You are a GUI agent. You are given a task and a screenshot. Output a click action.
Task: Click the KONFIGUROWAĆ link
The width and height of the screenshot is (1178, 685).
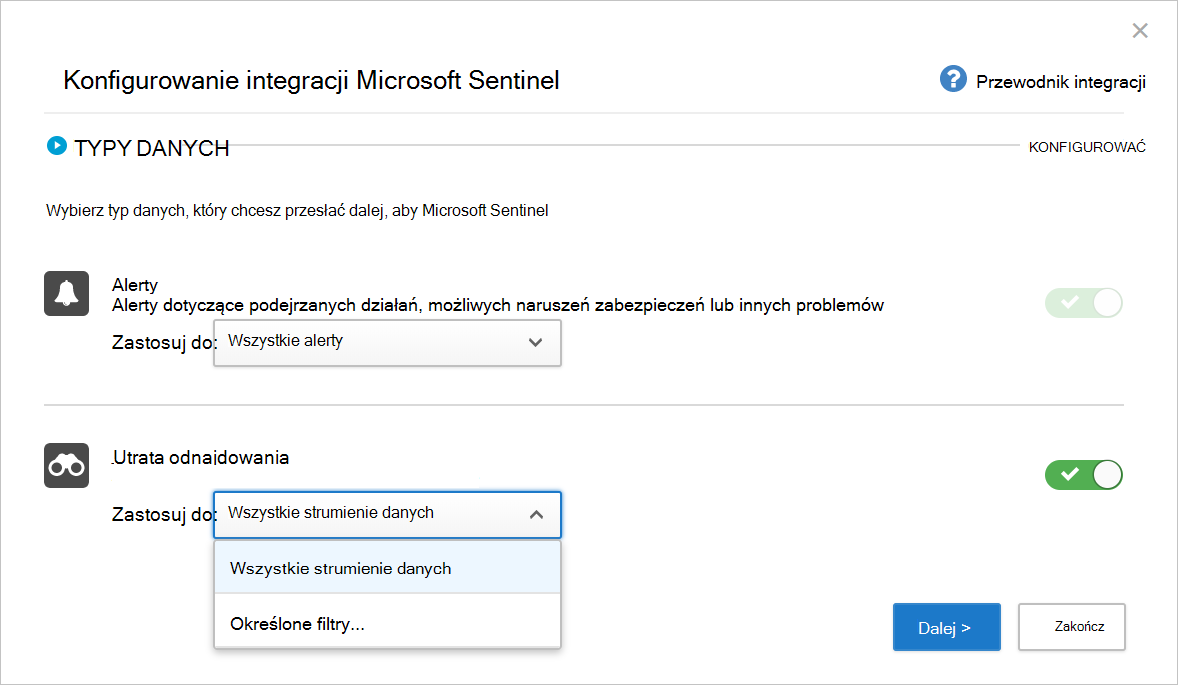(x=1087, y=146)
